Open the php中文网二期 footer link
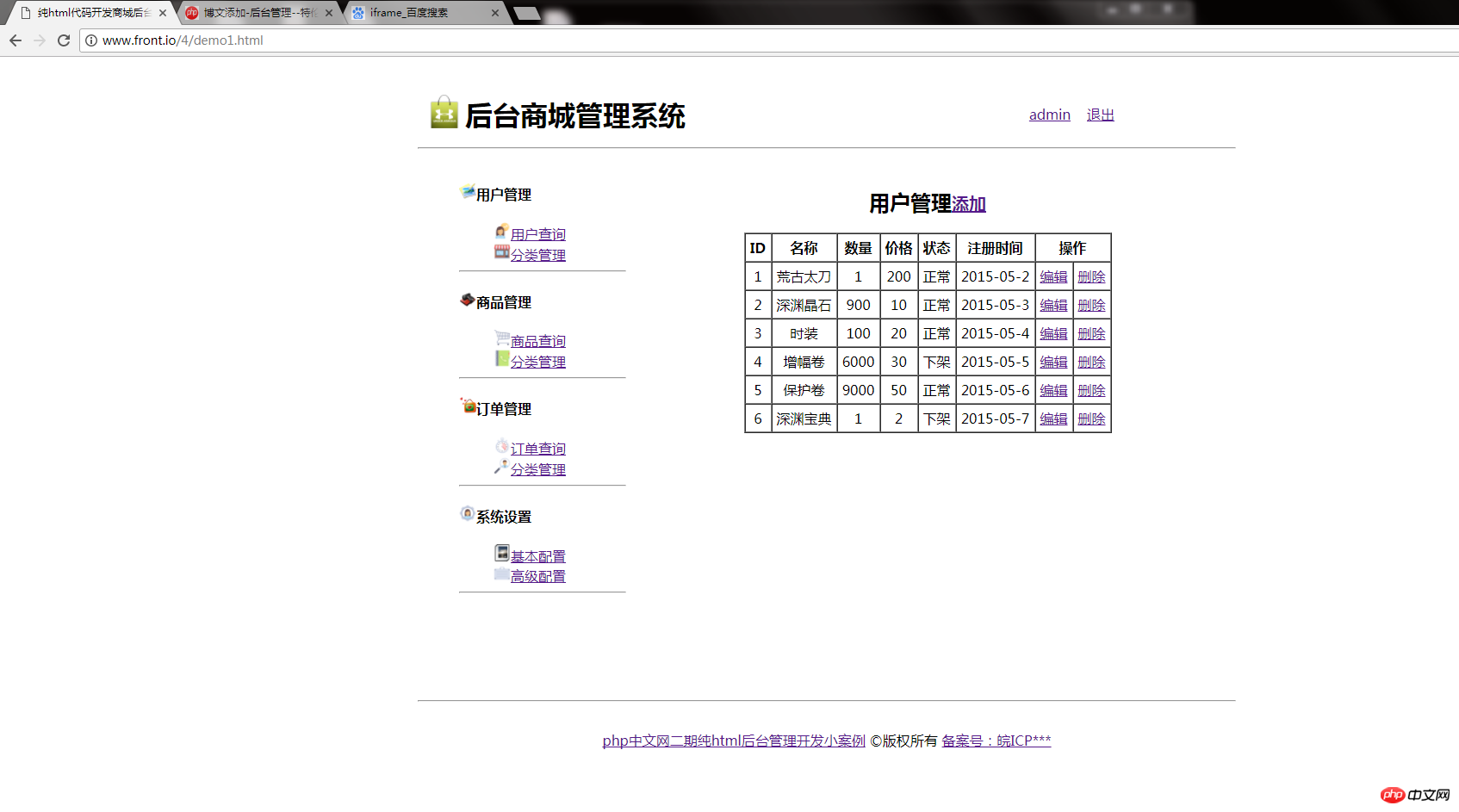The image size is (1459, 812). click(734, 741)
